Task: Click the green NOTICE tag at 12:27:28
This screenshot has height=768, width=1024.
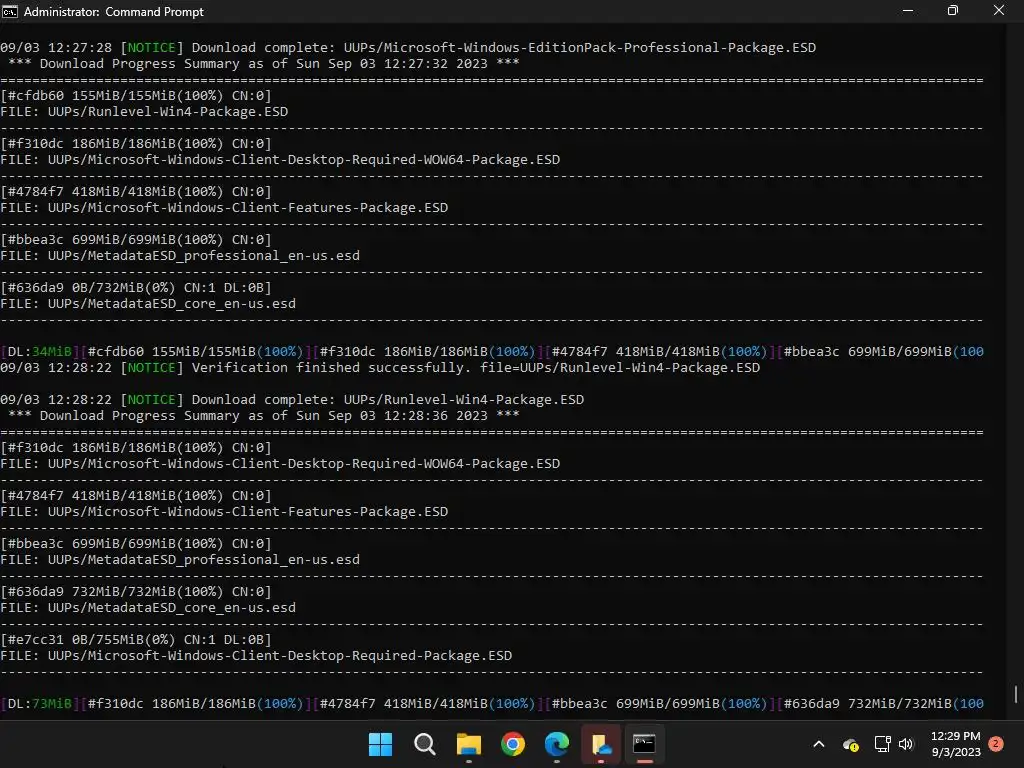Action: 152,48
